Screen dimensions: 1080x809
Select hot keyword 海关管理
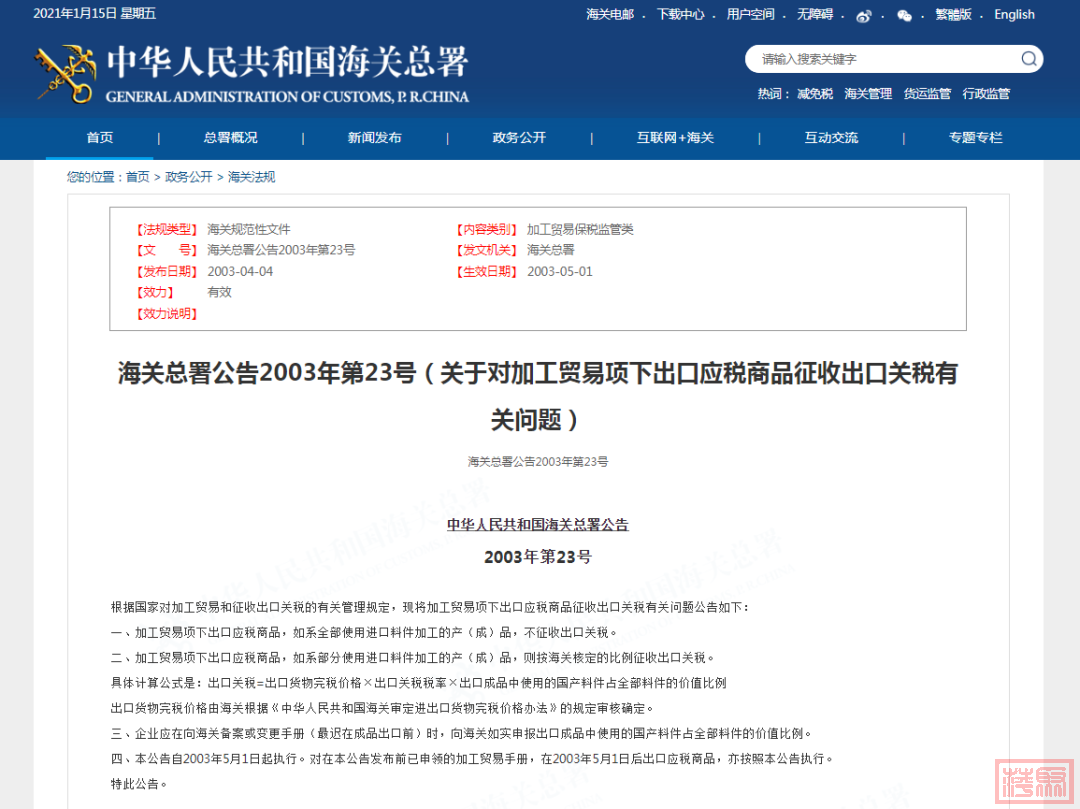868,94
